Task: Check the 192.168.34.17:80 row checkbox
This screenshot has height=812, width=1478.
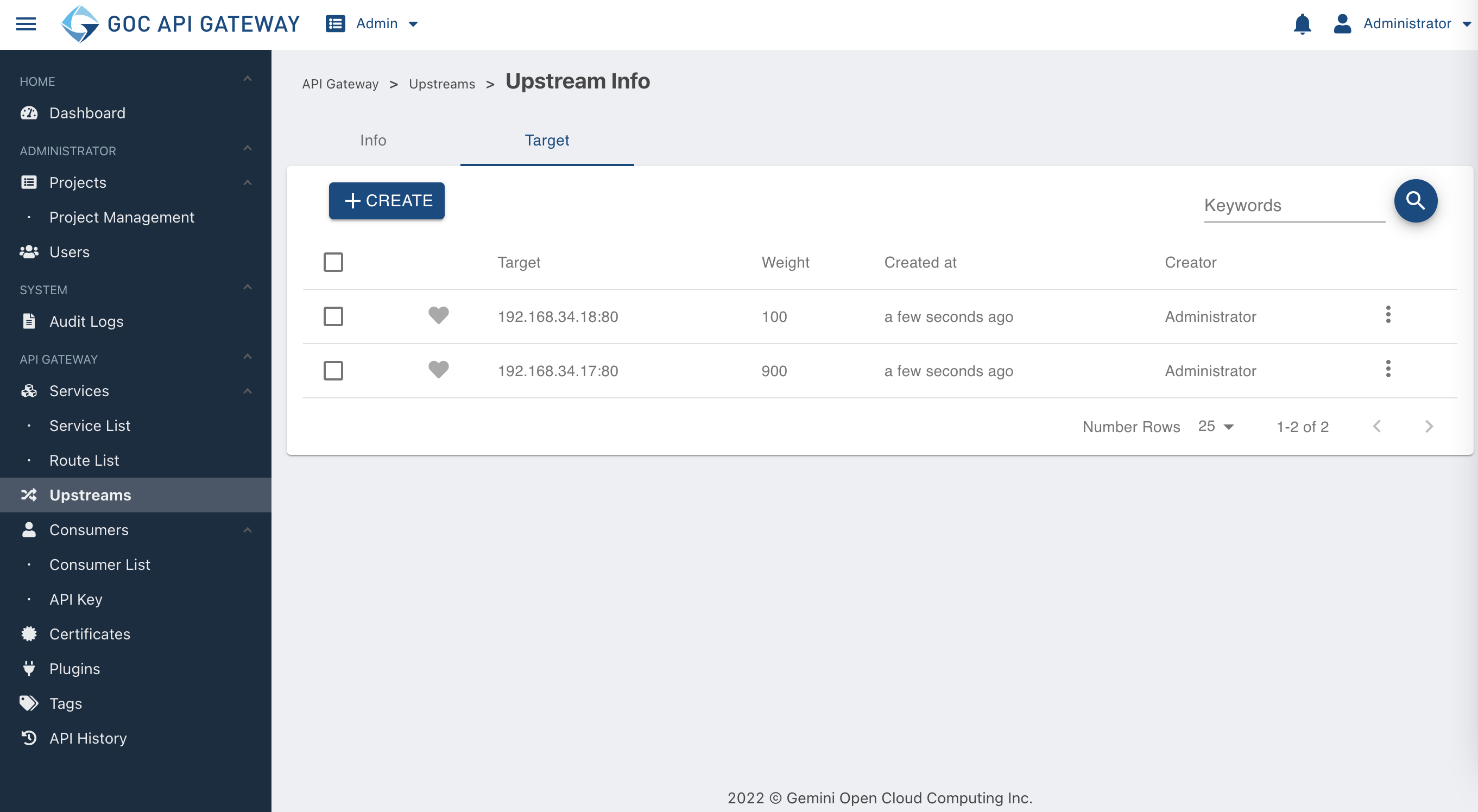Action: click(333, 370)
